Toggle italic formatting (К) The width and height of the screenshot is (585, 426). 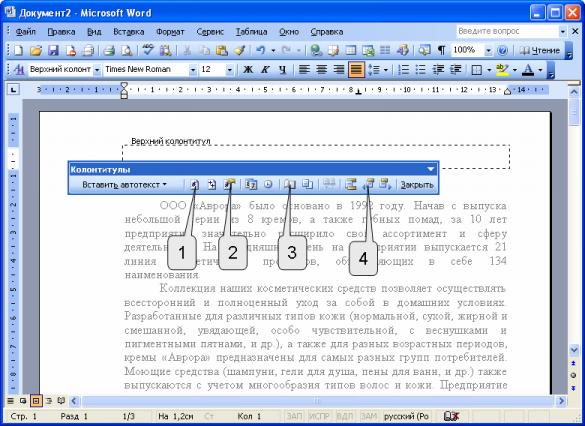pos(265,70)
